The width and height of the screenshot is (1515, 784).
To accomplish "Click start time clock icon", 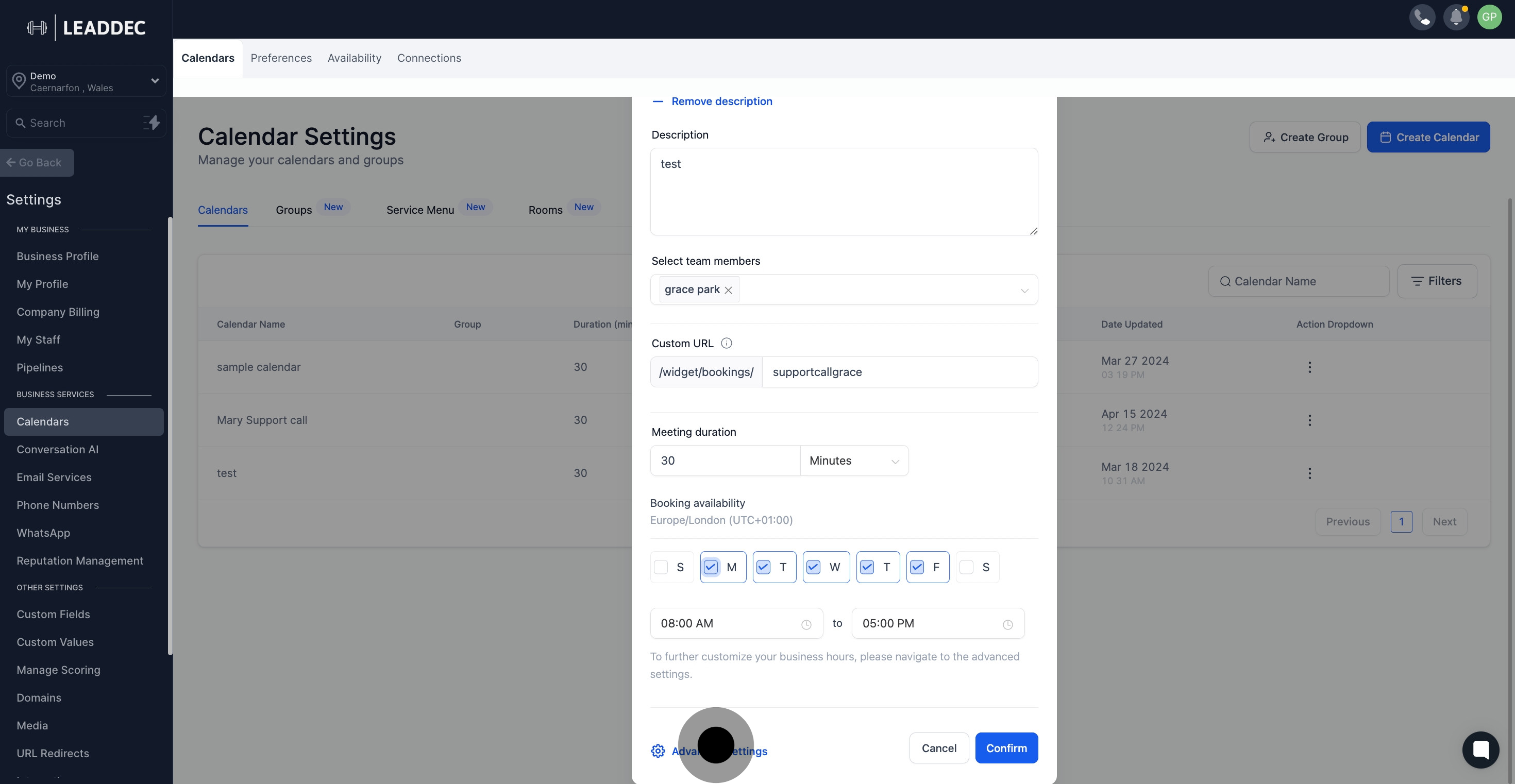I will [806, 625].
